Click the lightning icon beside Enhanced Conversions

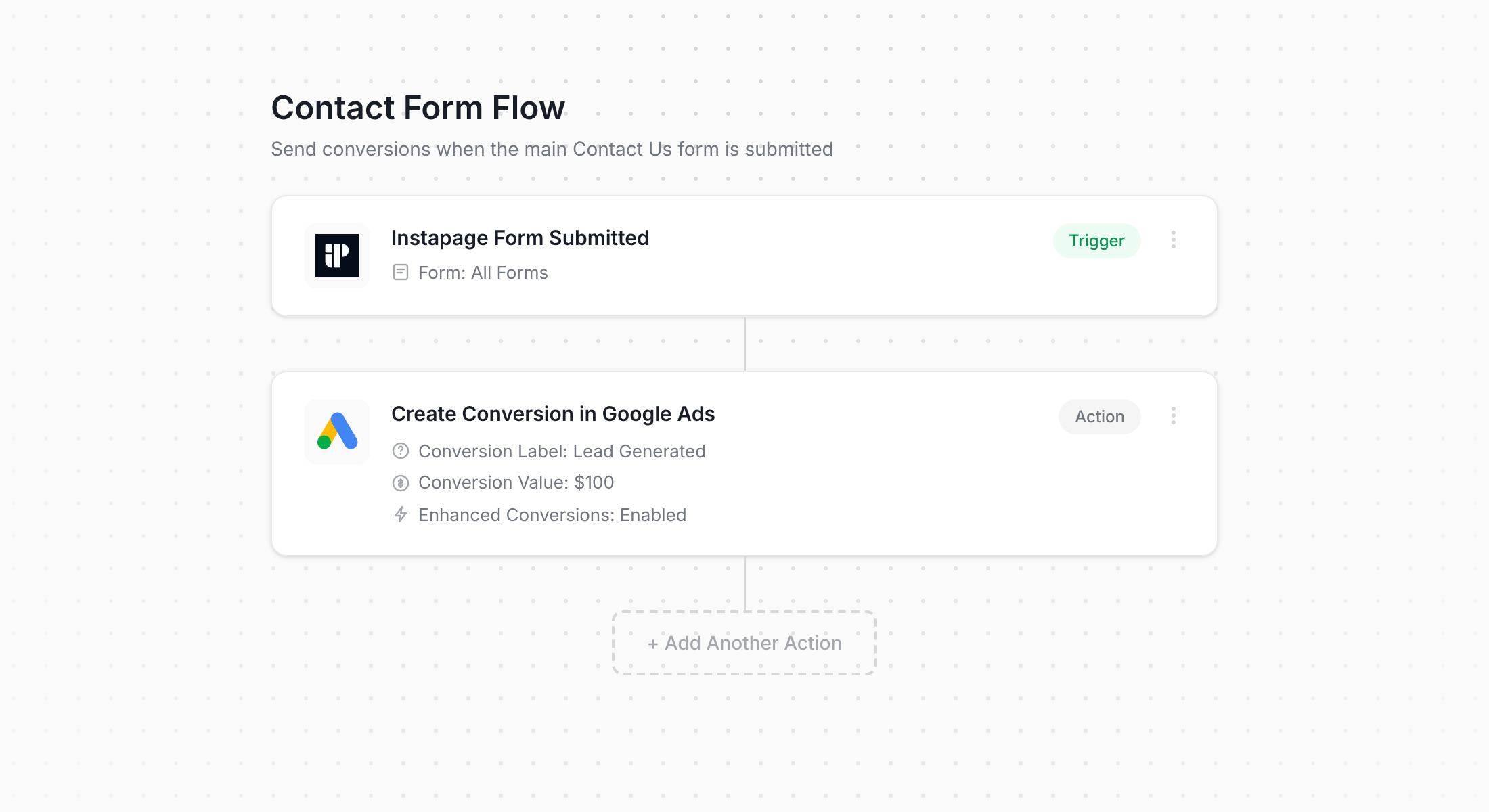click(x=401, y=514)
